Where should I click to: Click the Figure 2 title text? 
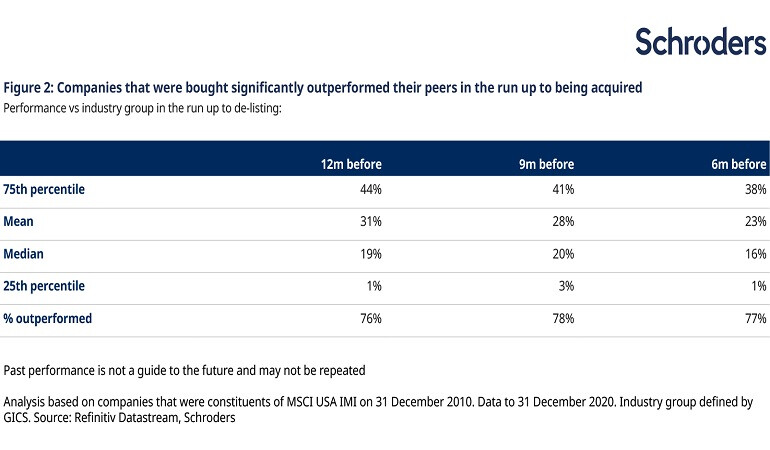323,88
